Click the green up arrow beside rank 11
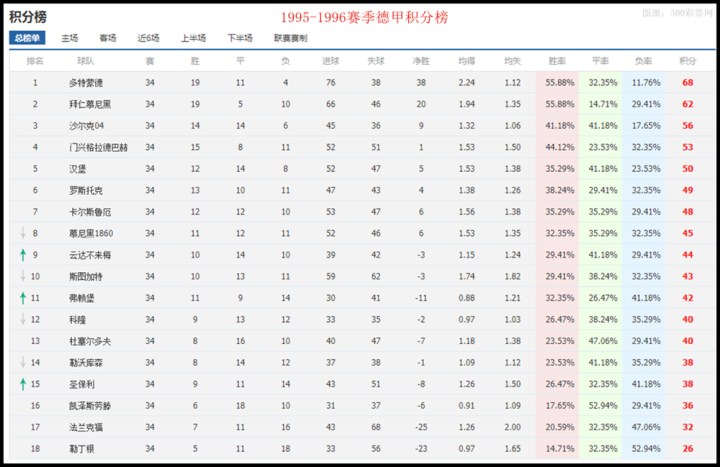720x467 pixels. 21,297
